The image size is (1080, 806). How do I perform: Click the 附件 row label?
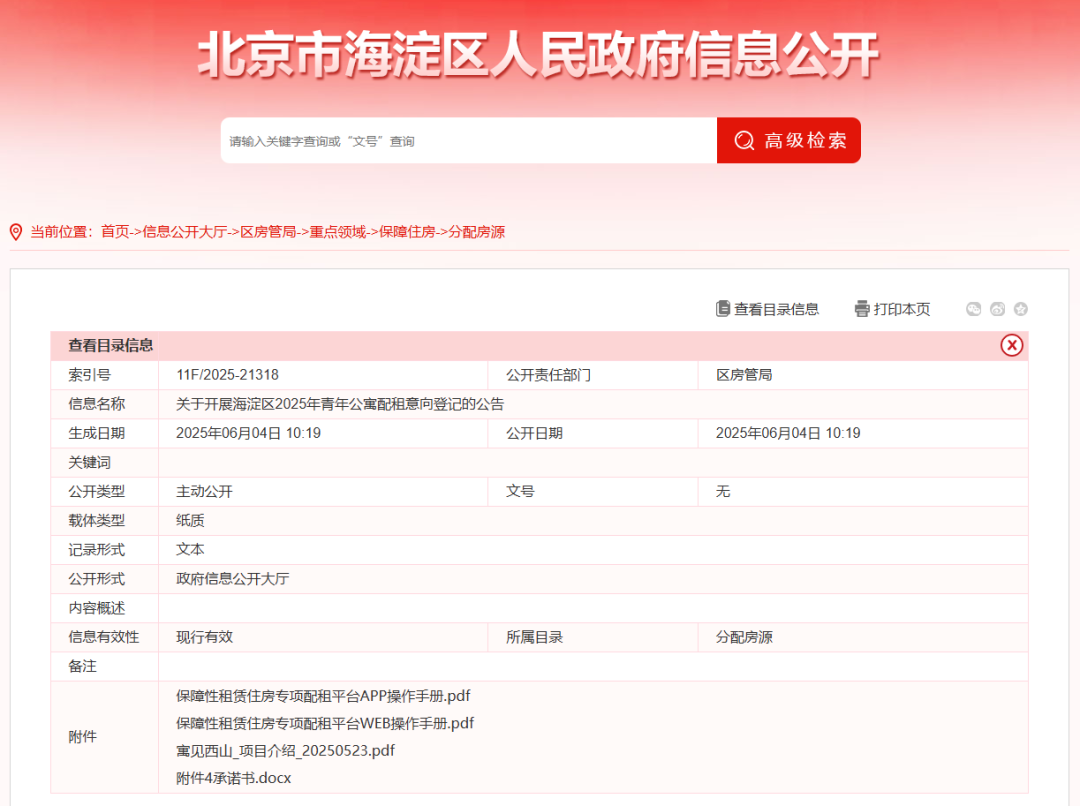pyautogui.click(x=82, y=737)
